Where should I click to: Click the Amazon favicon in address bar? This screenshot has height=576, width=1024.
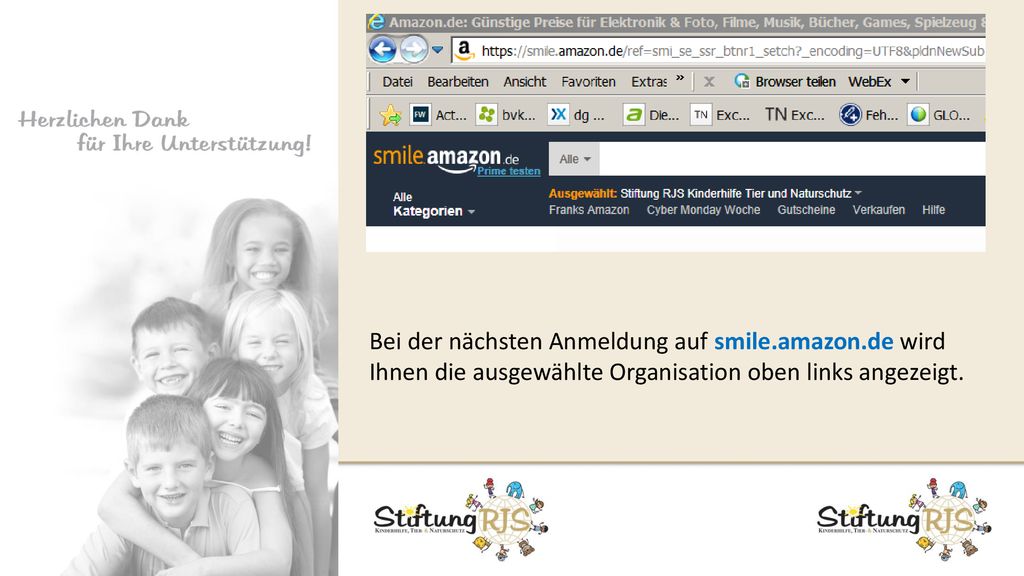pos(464,50)
